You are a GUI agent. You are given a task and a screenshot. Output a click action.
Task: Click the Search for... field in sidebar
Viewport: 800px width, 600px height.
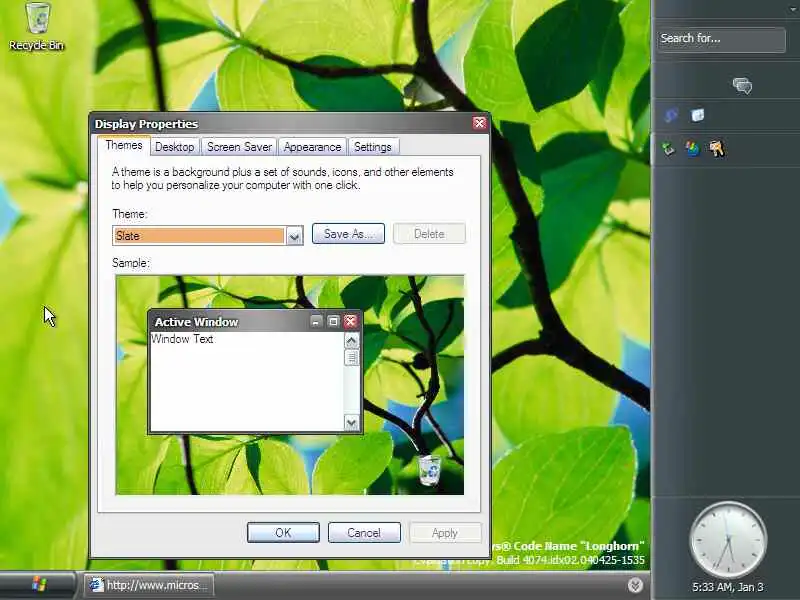721,39
